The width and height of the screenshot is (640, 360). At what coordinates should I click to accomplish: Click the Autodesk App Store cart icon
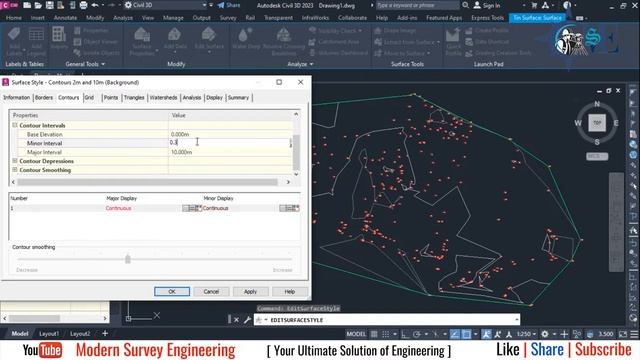coord(534,5)
